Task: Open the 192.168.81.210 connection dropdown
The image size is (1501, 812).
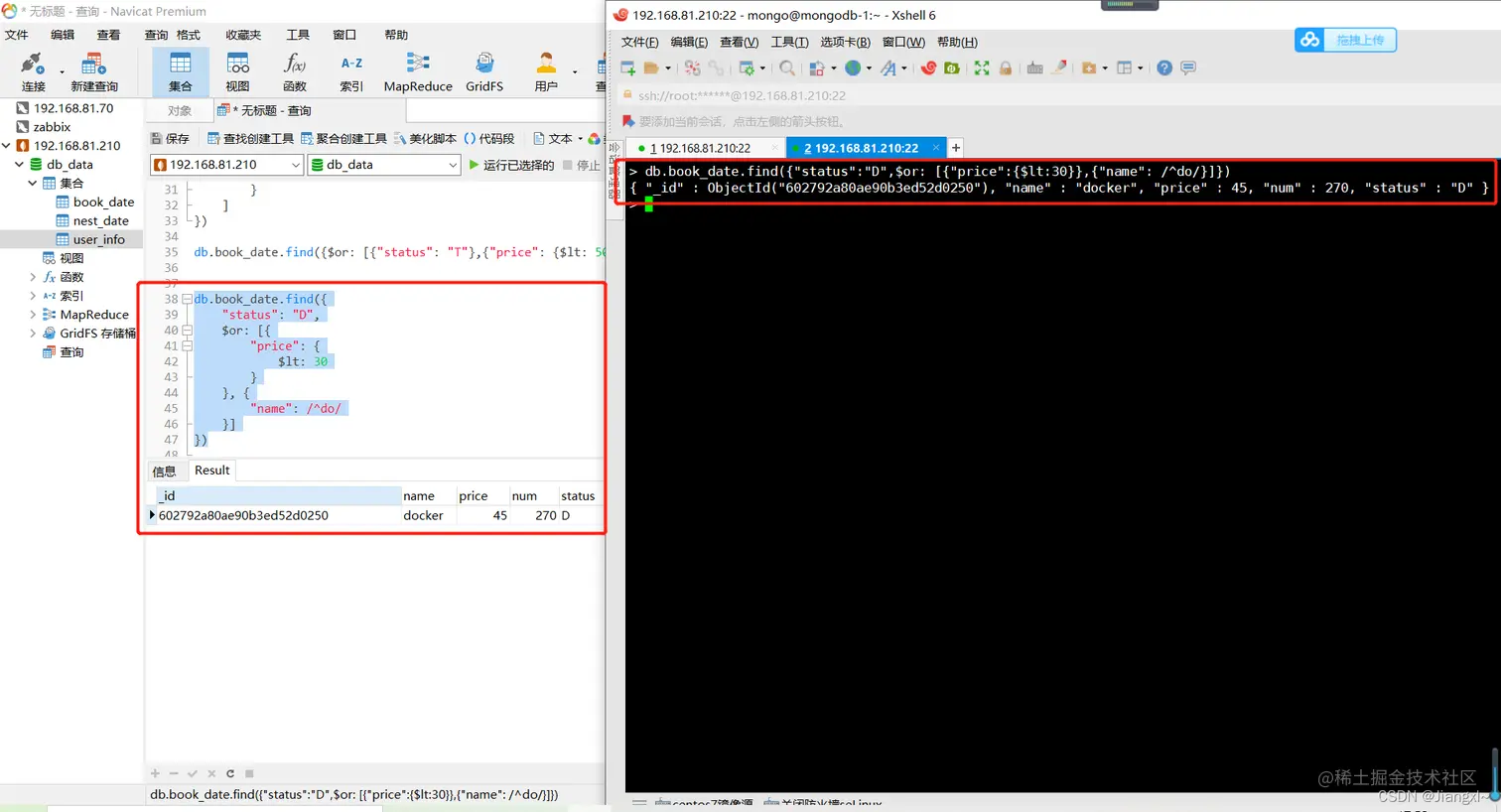Action: (x=295, y=165)
